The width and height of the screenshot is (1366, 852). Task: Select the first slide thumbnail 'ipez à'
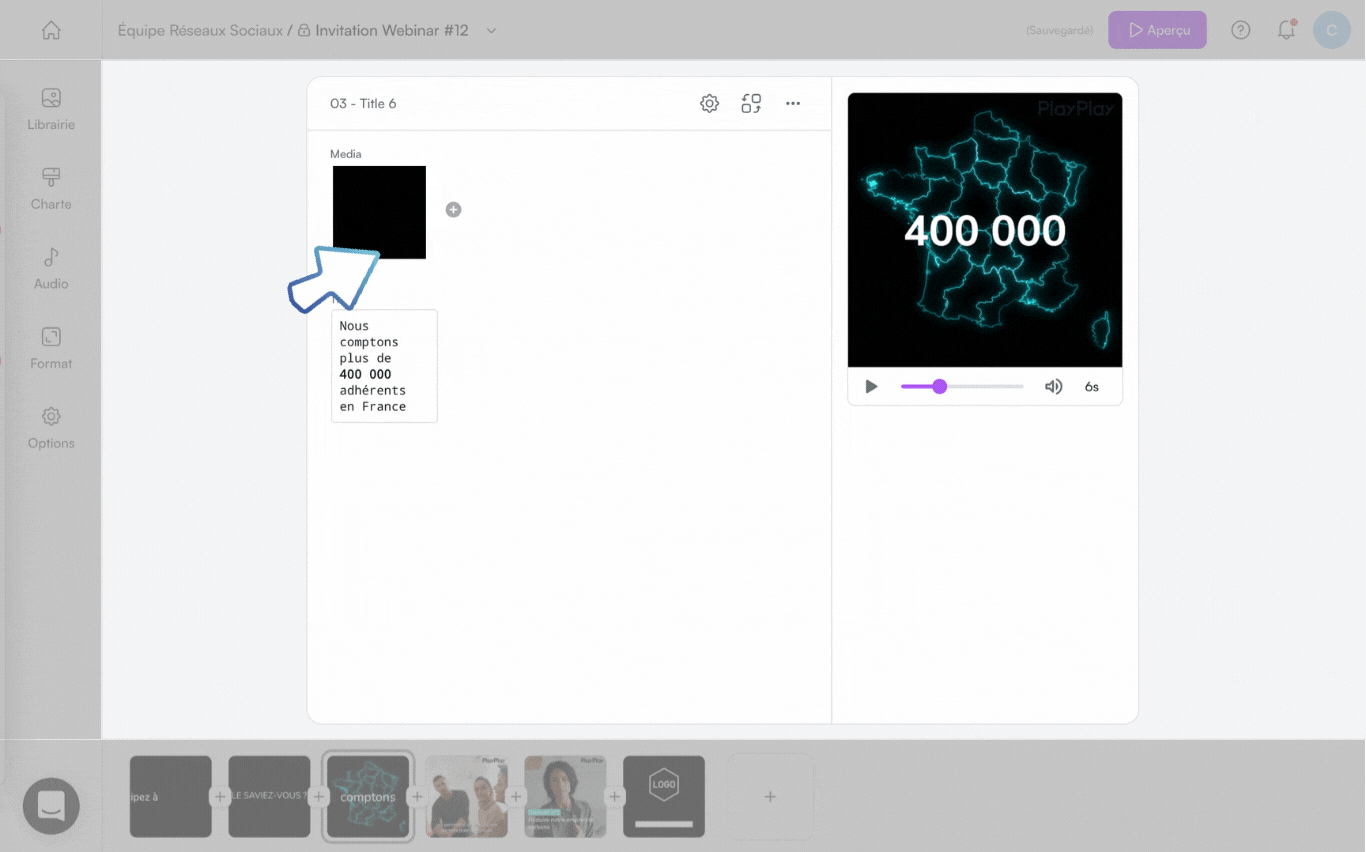[171, 797]
